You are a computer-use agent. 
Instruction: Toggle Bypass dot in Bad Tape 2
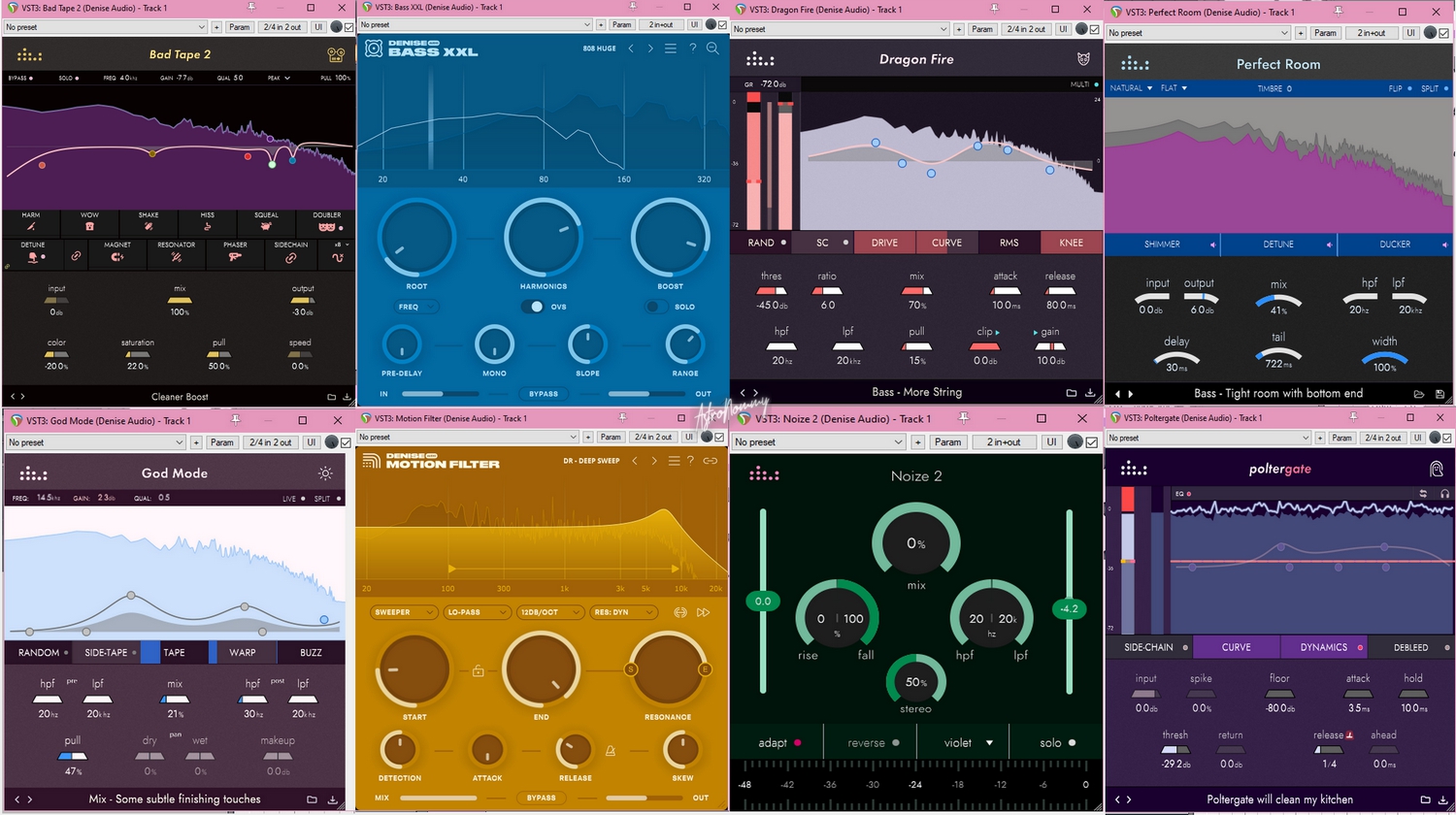[32, 78]
